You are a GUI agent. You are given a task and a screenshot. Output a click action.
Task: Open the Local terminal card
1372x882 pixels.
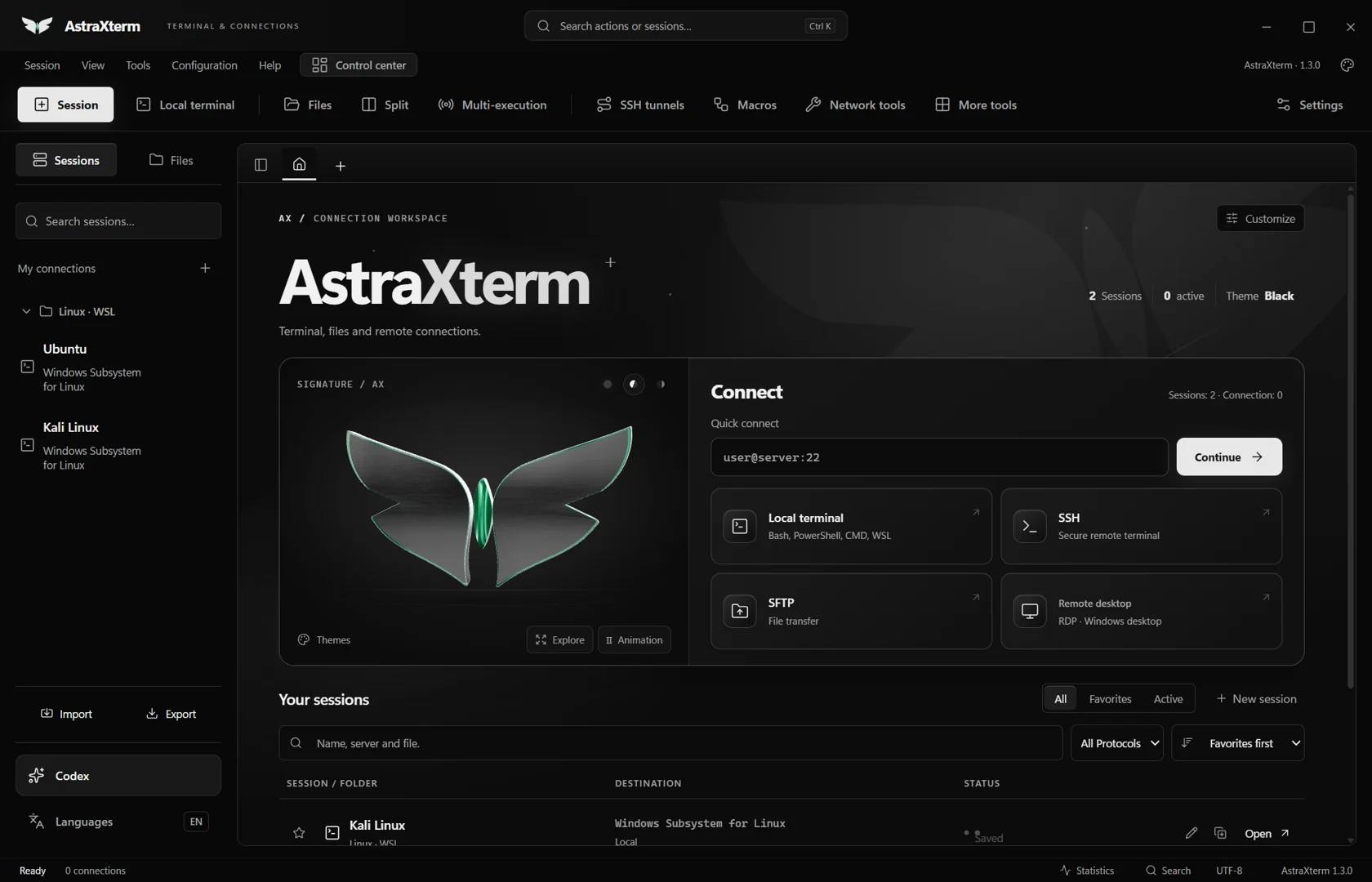(851, 527)
